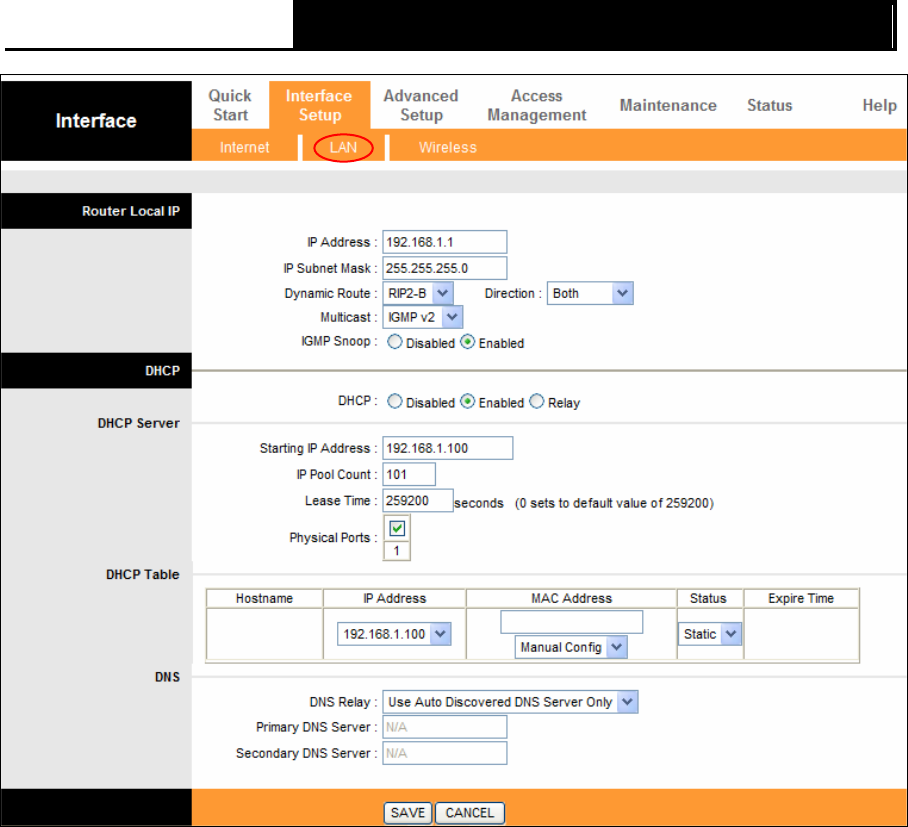
Task: Expand the Manual Config dropdown
Action: (571, 647)
